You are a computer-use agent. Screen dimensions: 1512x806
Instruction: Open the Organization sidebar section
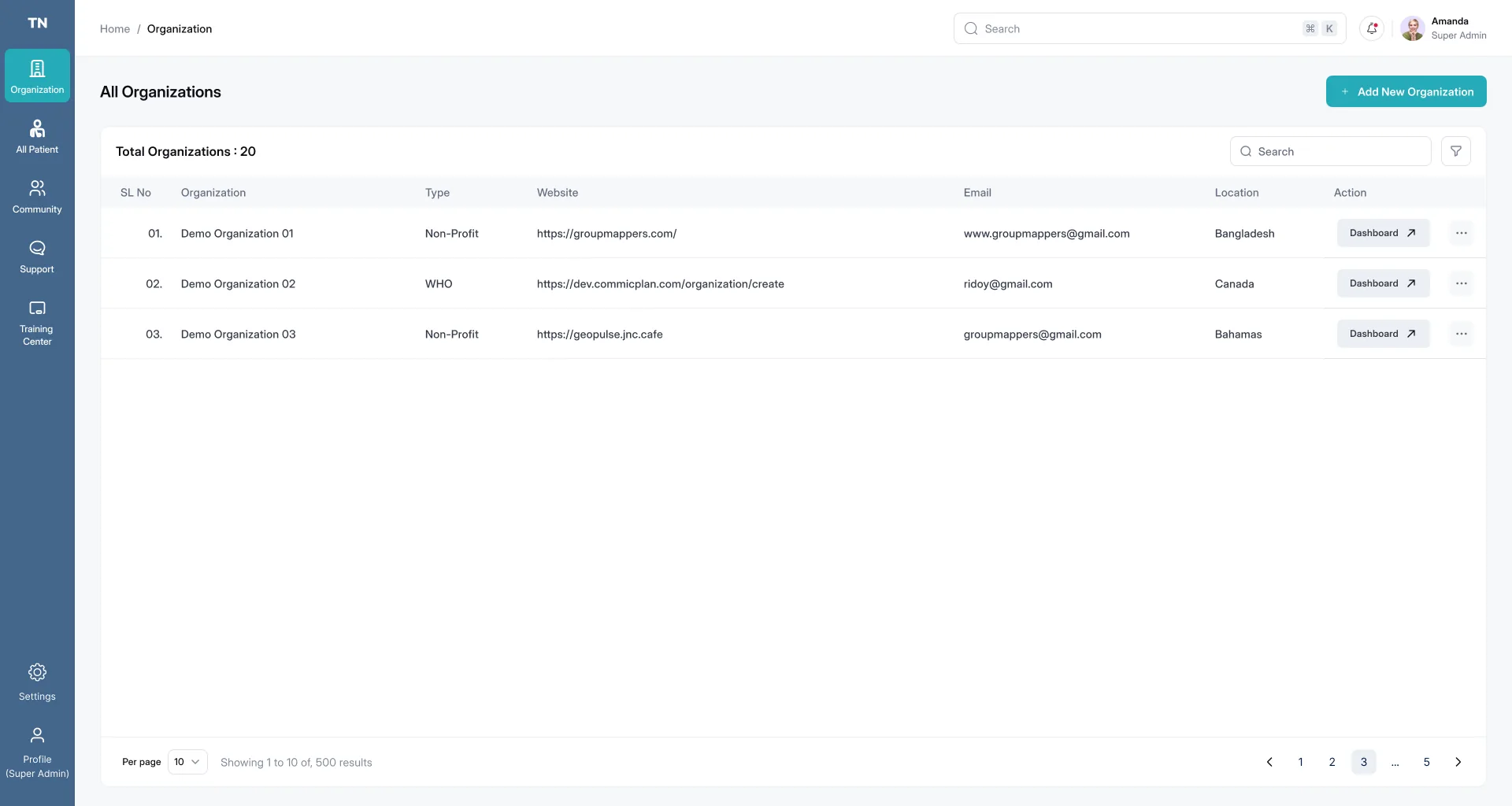coord(37,76)
